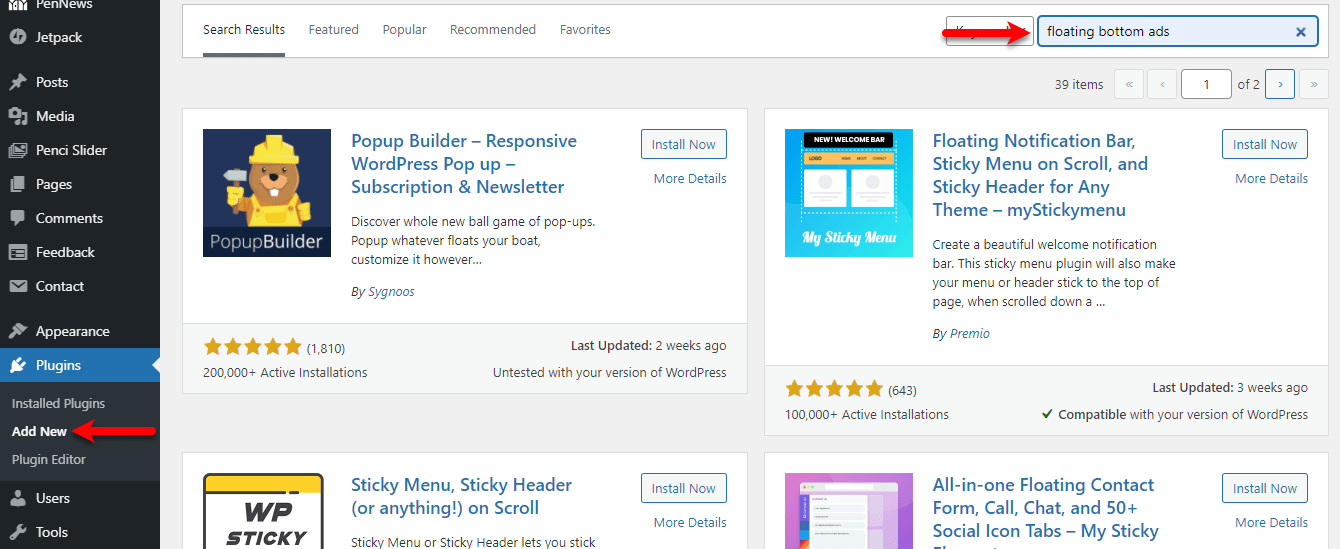View More Details for All-in-one Floating Contact
The image size is (1340, 549).
pos(1271,523)
